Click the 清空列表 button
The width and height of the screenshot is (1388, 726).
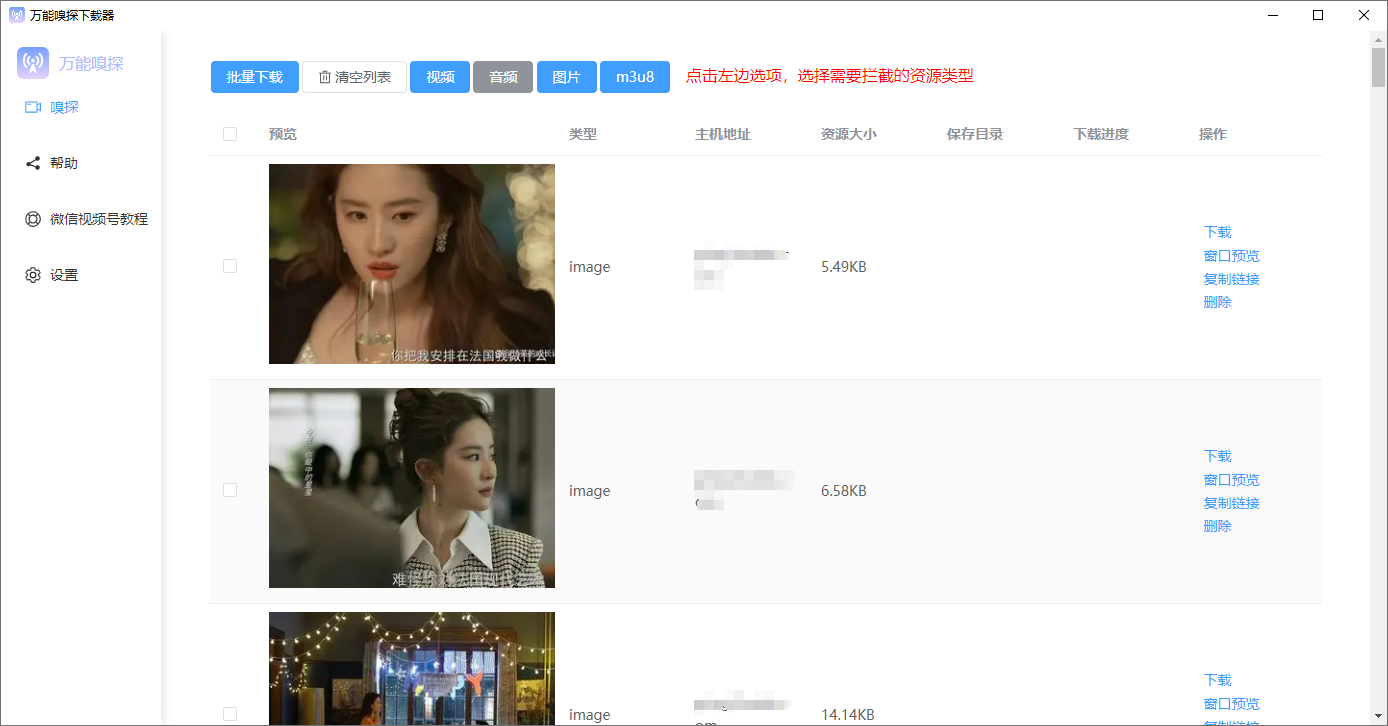354,77
